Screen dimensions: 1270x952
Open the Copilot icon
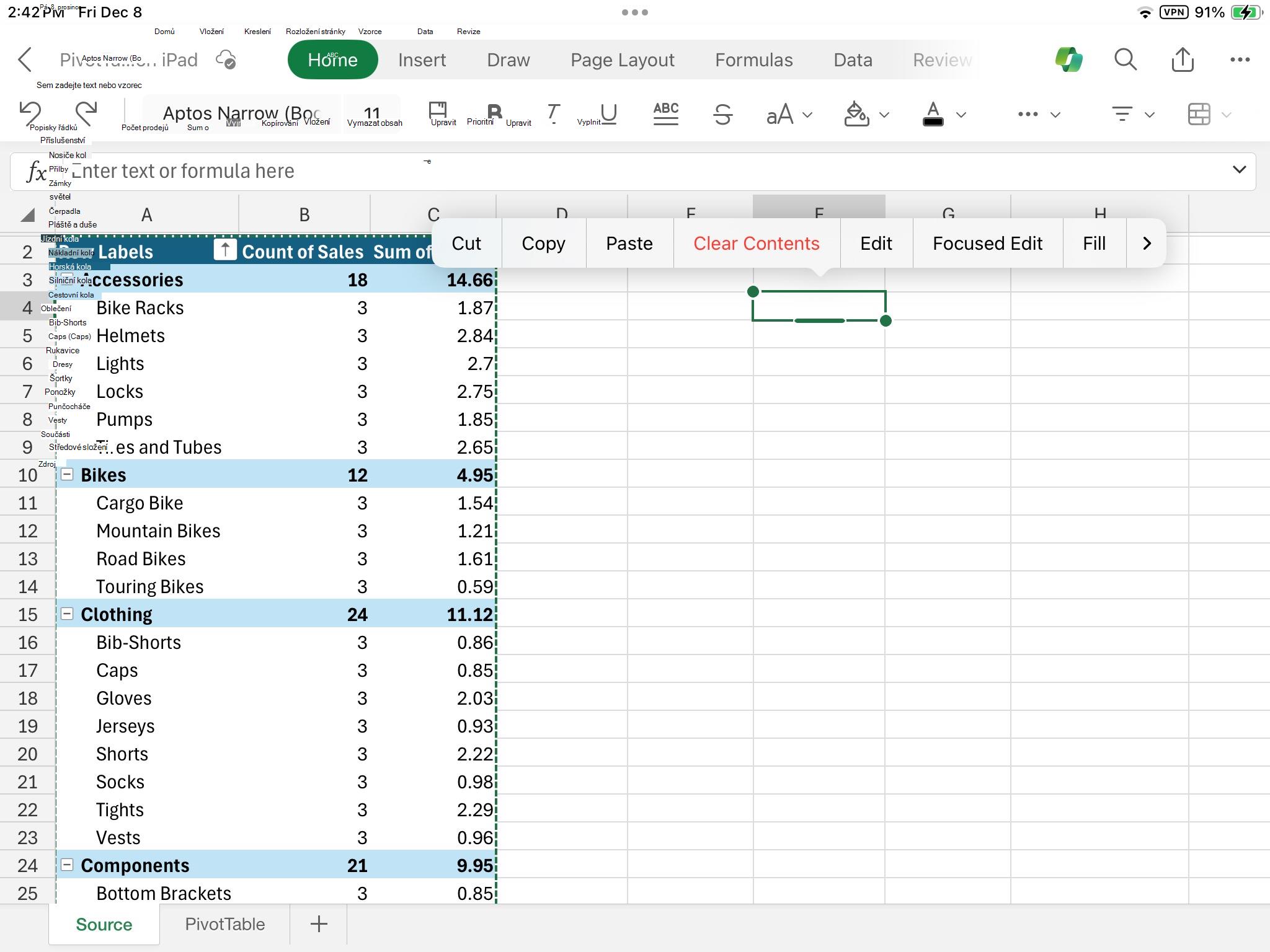(x=1068, y=59)
